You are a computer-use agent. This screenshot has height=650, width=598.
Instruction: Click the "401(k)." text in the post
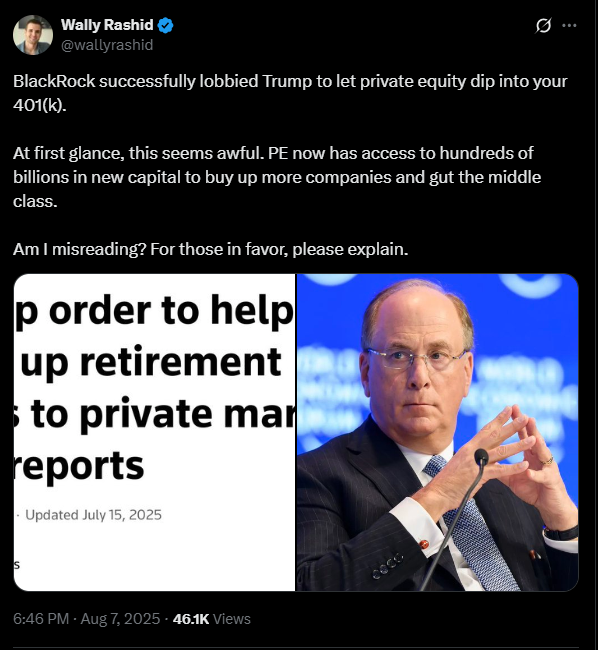point(40,105)
